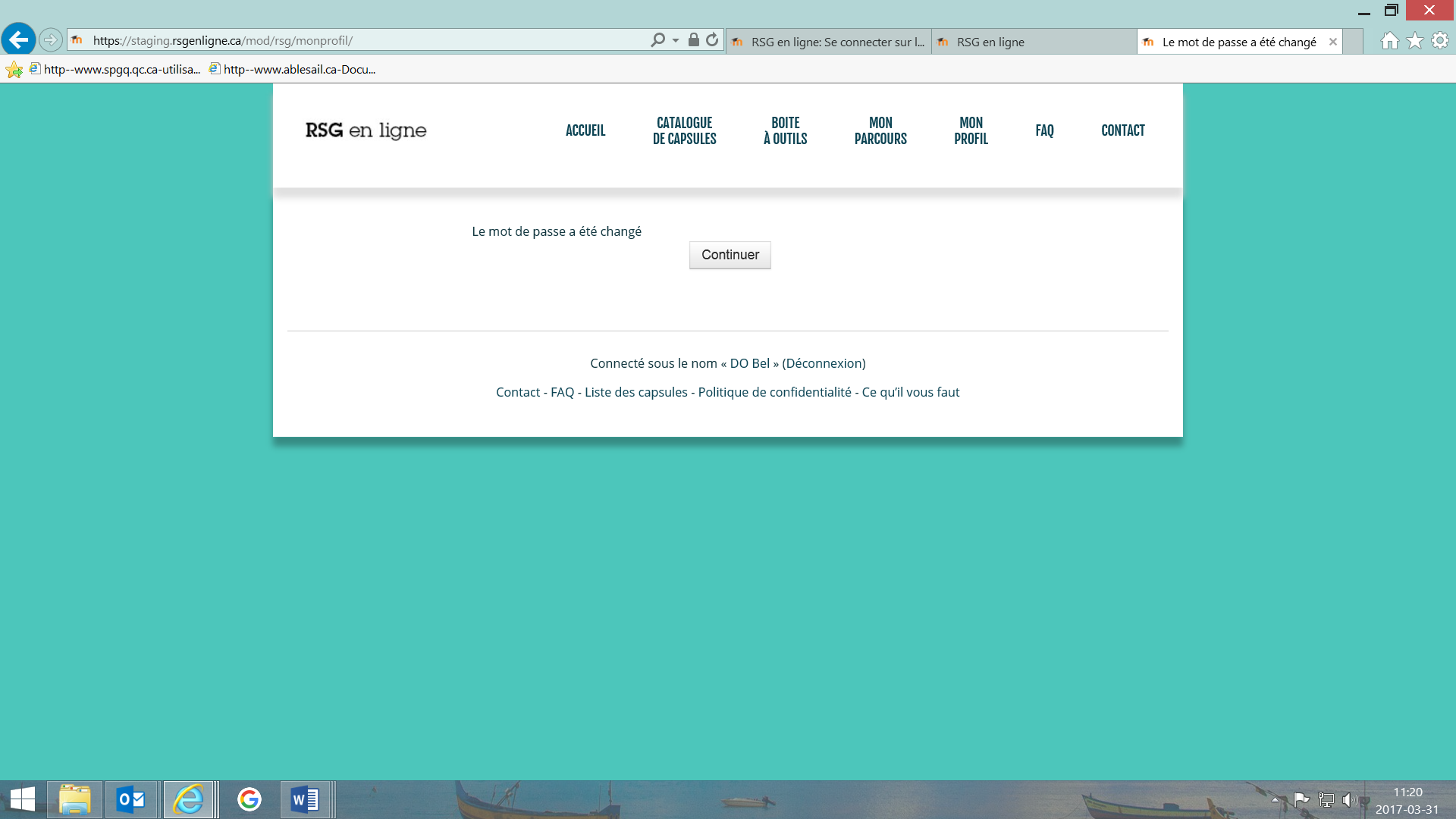Viewport: 1456px width, 819px height.
Task: Close the 'Le mot de passe a été changé' tab
Action: coord(1332,42)
